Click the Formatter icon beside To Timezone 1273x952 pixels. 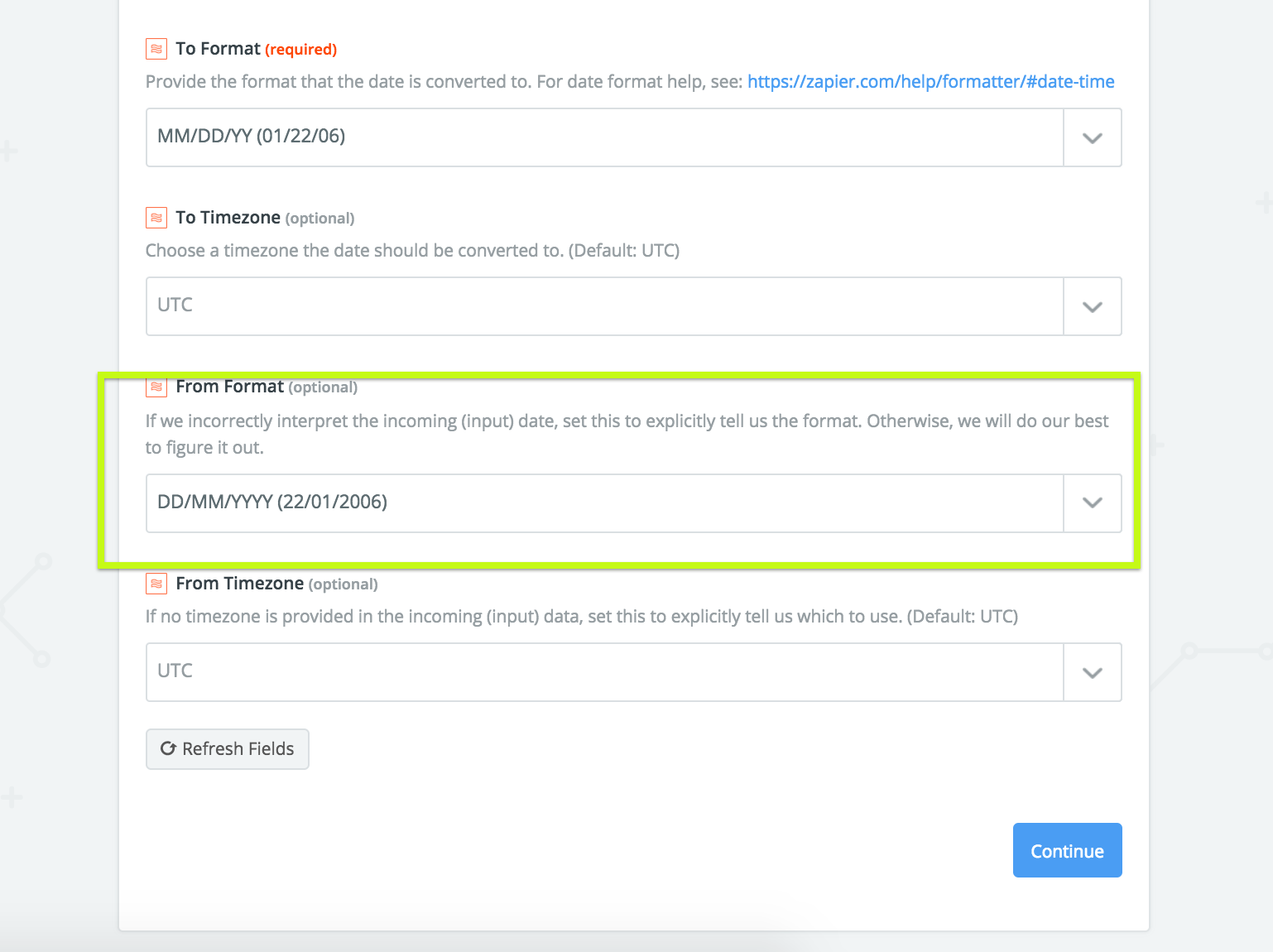point(156,218)
